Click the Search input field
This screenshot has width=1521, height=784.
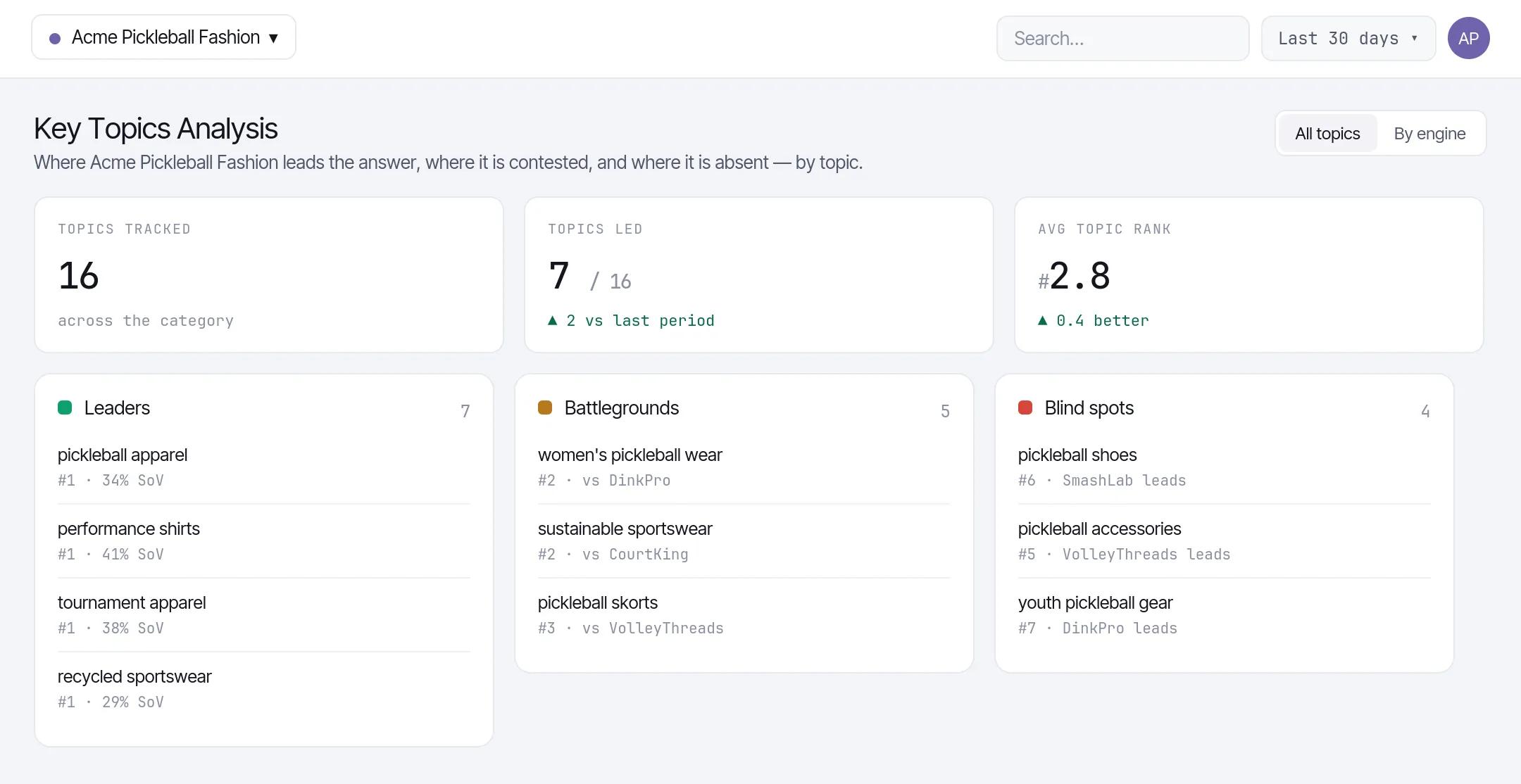[1122, 39]
